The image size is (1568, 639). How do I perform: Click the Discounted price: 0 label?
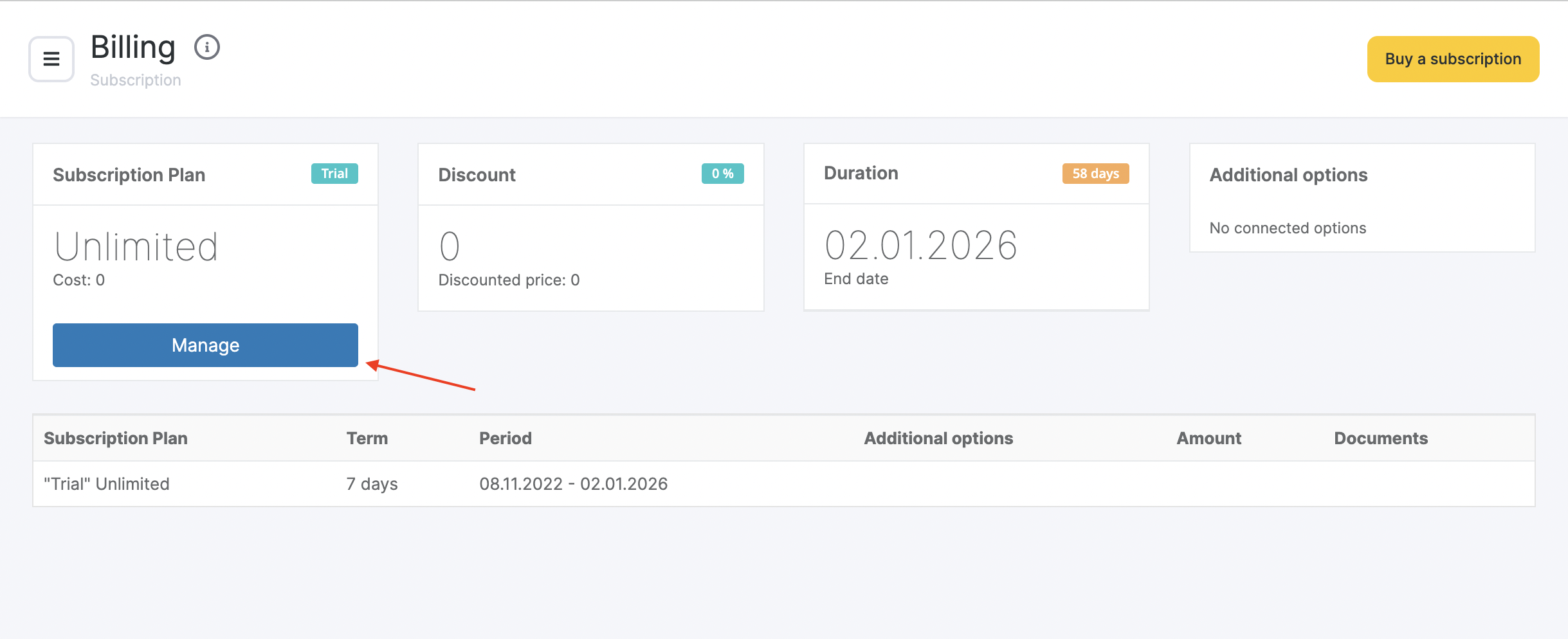tap(509, 280)
